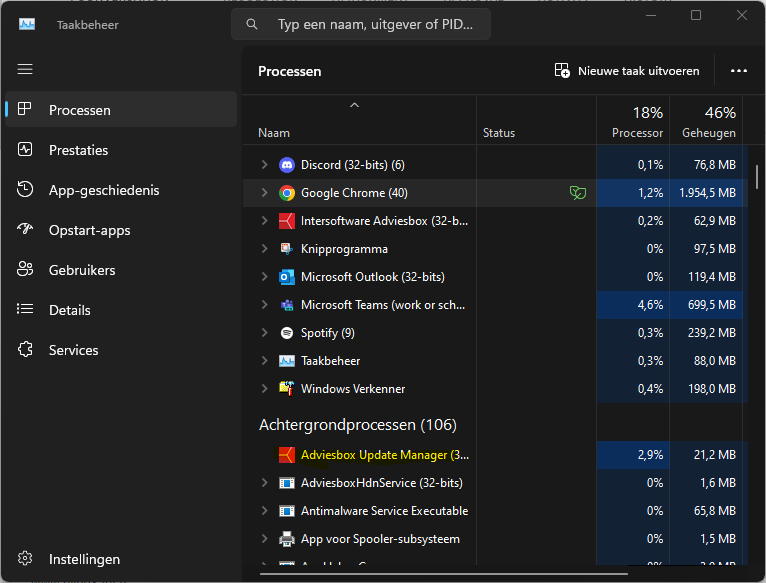Click the Microsoft Teams process icon
Viewport: 766px width, 583px height.
pos(287,305)
